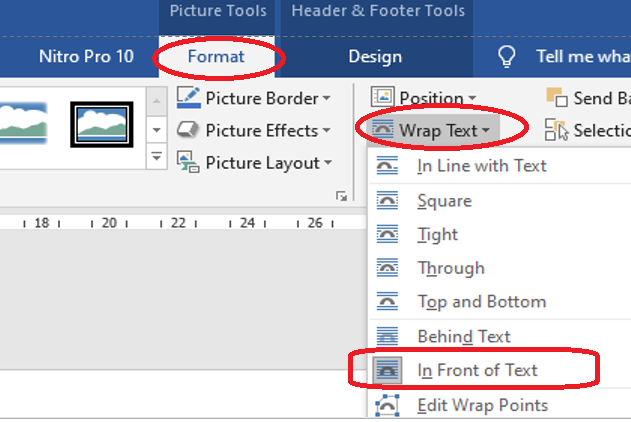Viewport: 631px width, 422px height.
Task: Expand the Picture Border dropdown arrow
Action: pos(327,98)
